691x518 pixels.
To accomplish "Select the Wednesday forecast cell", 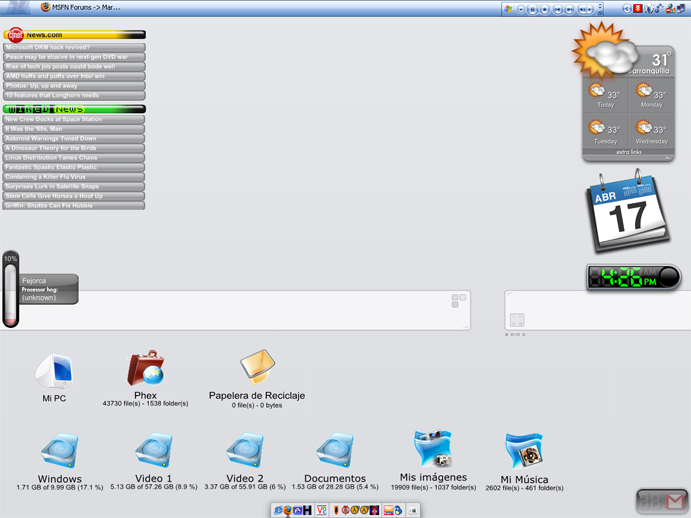I will [652, 131].
